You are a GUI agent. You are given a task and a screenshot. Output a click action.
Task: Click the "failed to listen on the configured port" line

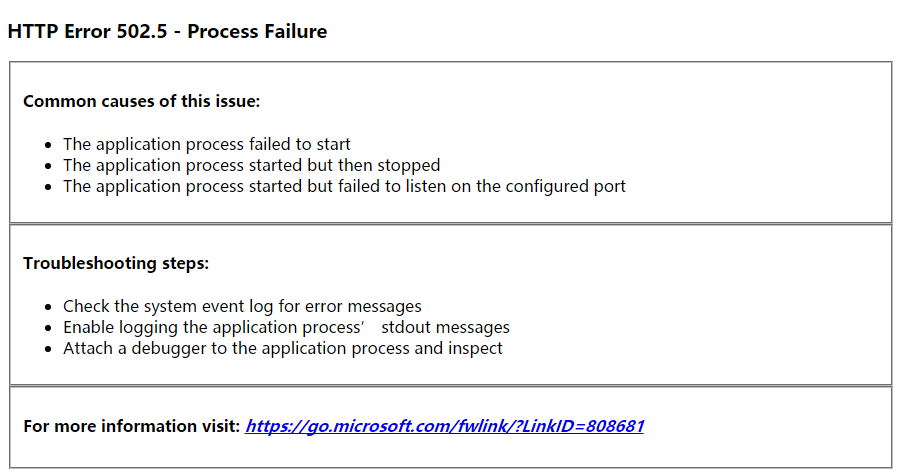pos(344,186)
